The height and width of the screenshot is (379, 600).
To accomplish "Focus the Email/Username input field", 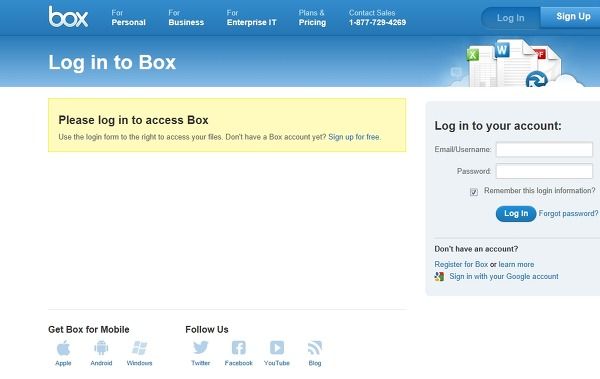I will coord(544,149).
